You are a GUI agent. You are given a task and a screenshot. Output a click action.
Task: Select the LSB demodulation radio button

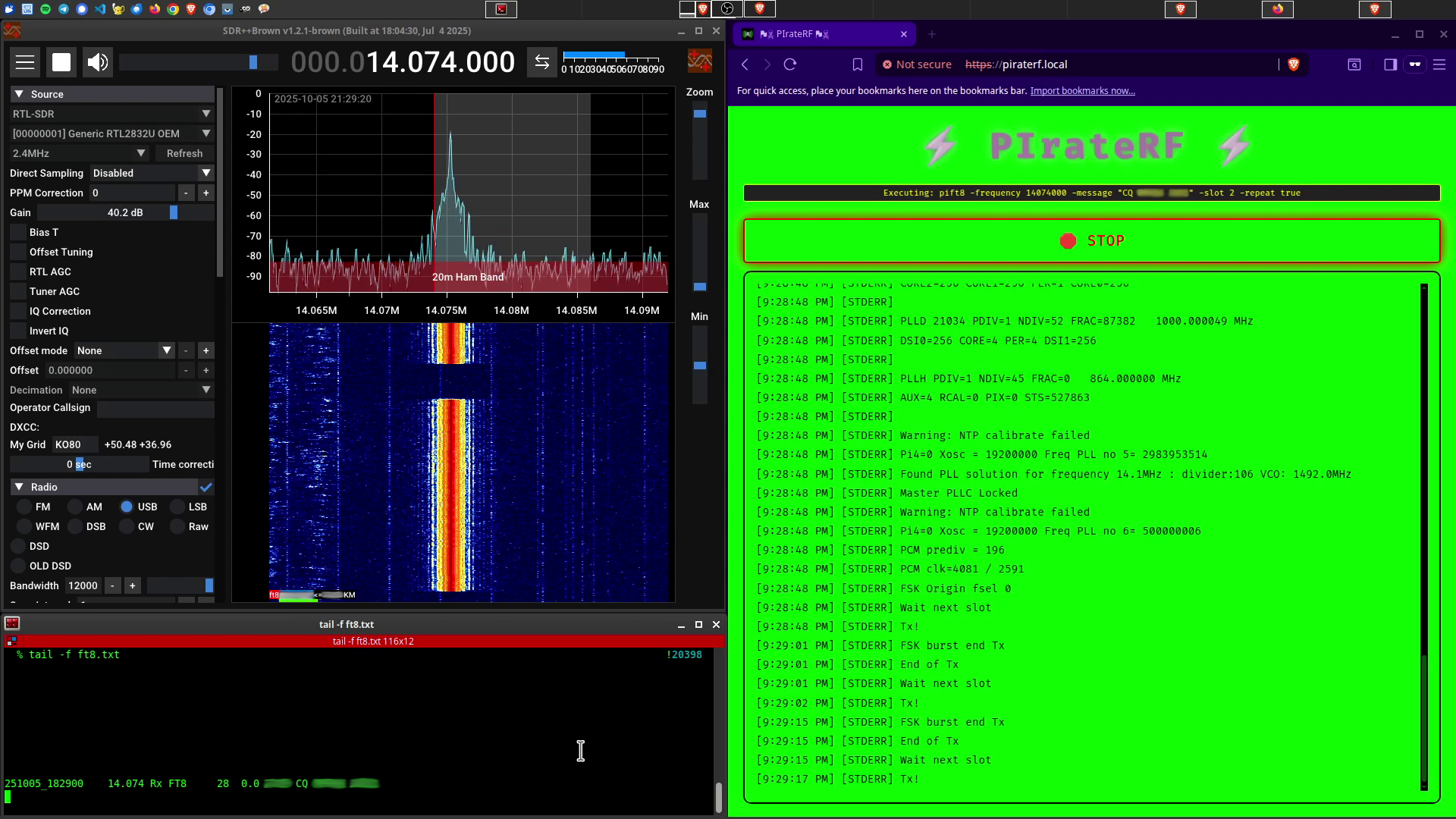[x=177, y=507]
